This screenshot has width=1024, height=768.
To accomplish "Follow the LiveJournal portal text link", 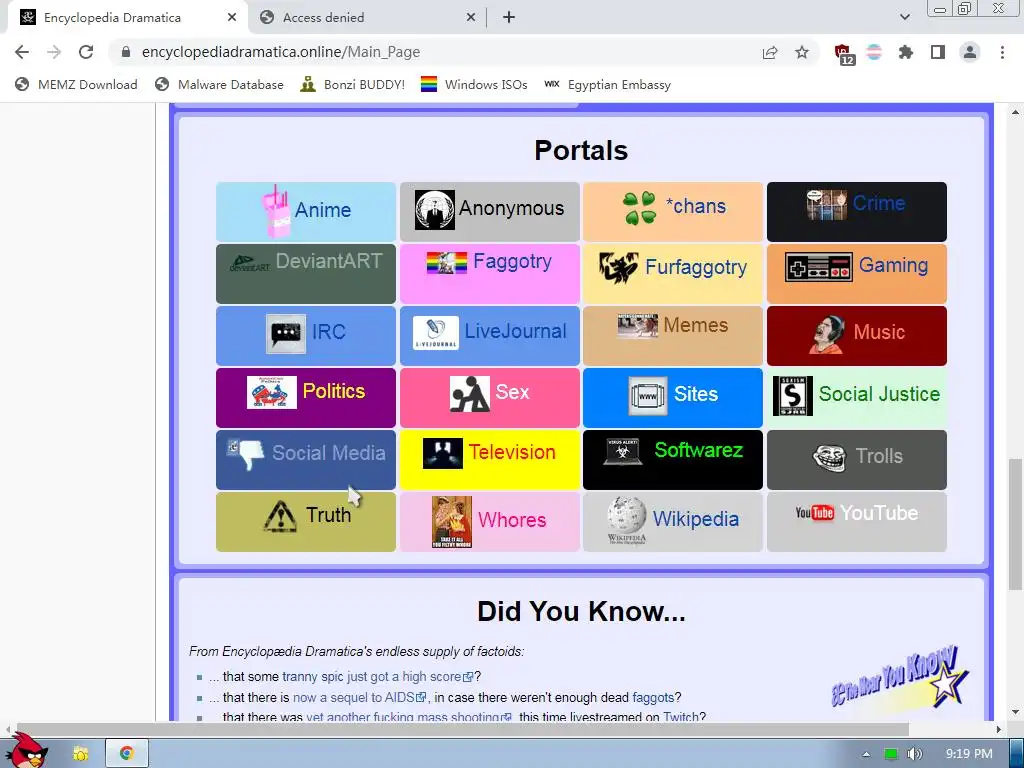I will click(x=515, y=331).
